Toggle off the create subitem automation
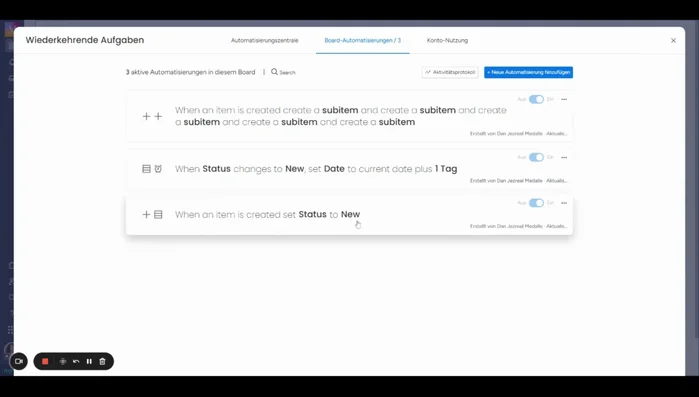The image size is (699, 397). click(536, 99)
